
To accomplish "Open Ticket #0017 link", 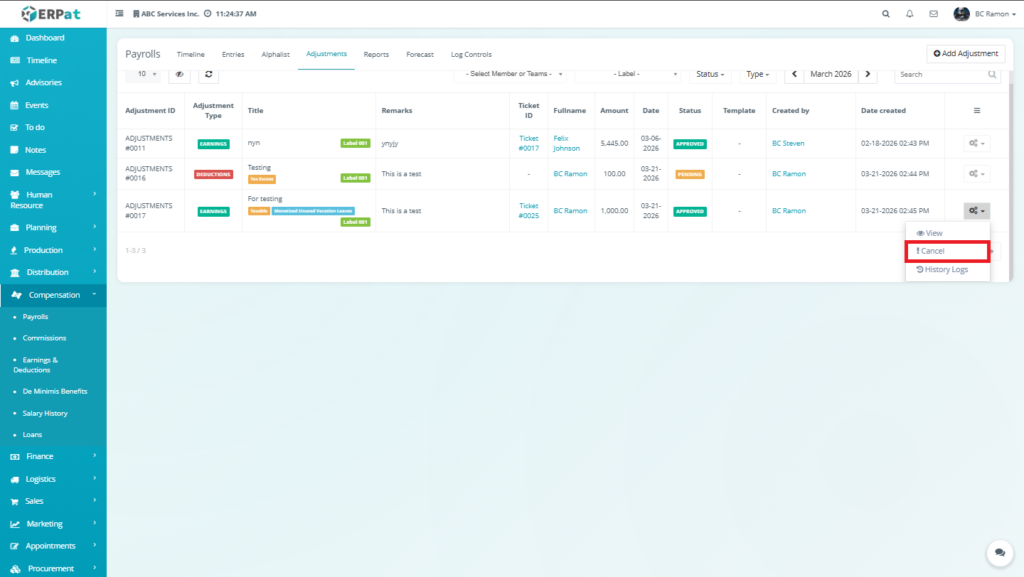I will [528, 143].
